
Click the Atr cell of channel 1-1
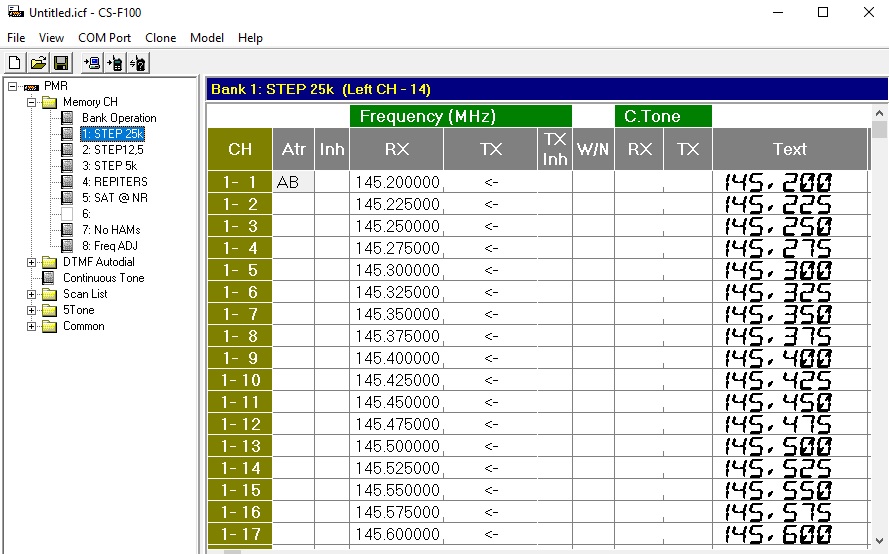click(x=293, y=182)
